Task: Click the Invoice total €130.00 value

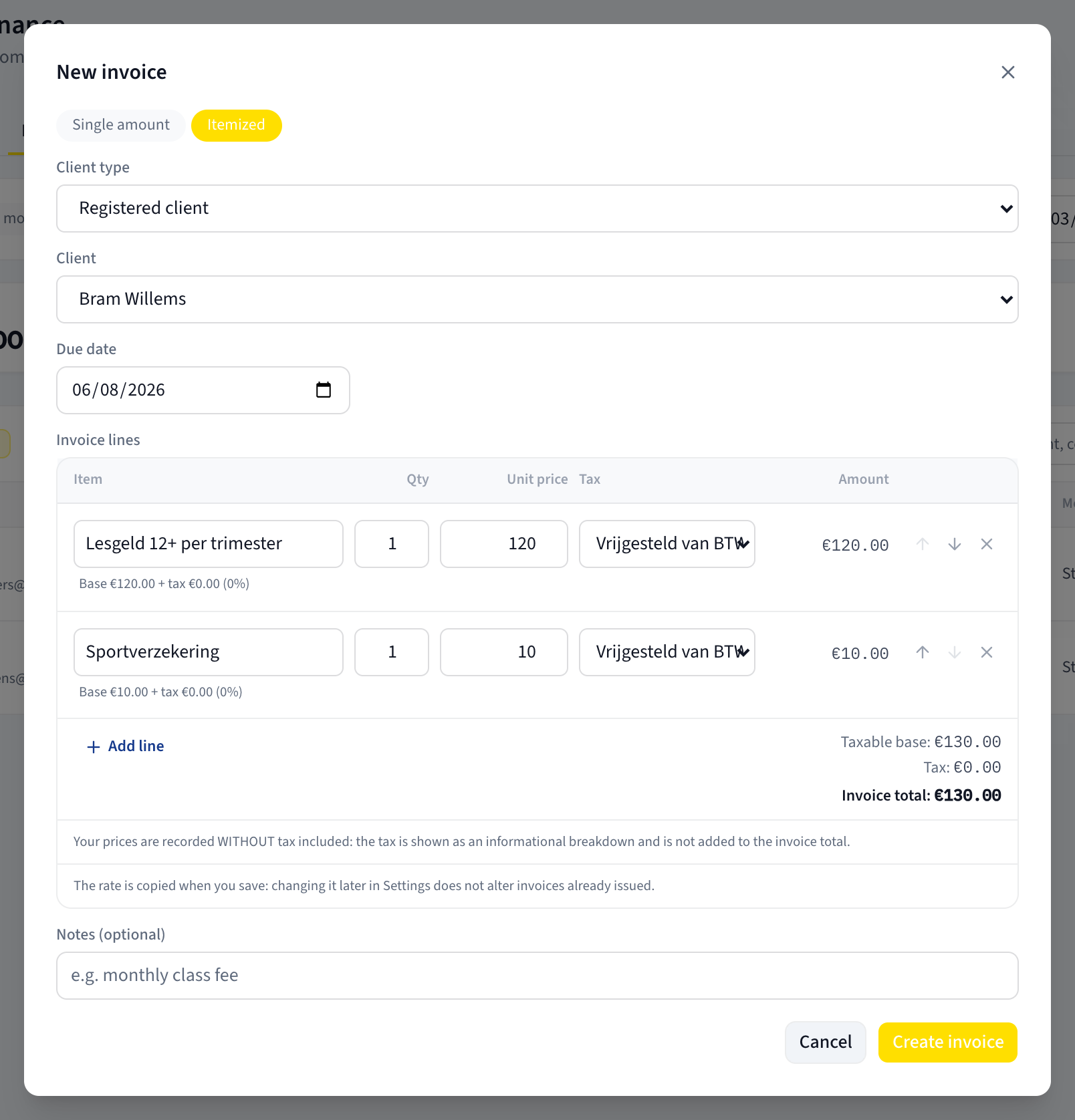Action: pos(967,795)
